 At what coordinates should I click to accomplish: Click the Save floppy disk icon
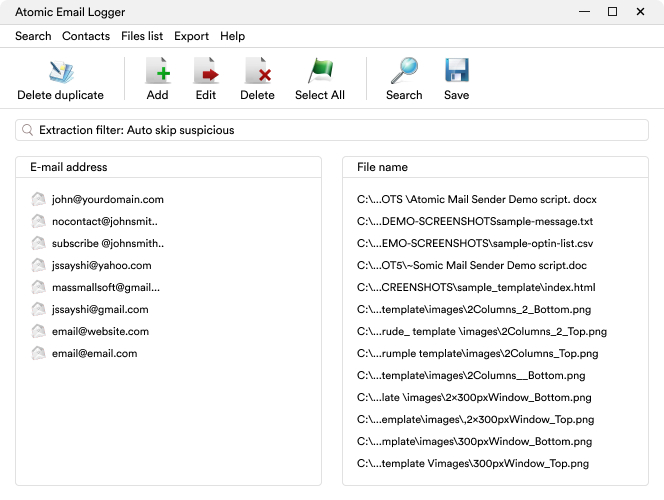(x=456, y=72)
